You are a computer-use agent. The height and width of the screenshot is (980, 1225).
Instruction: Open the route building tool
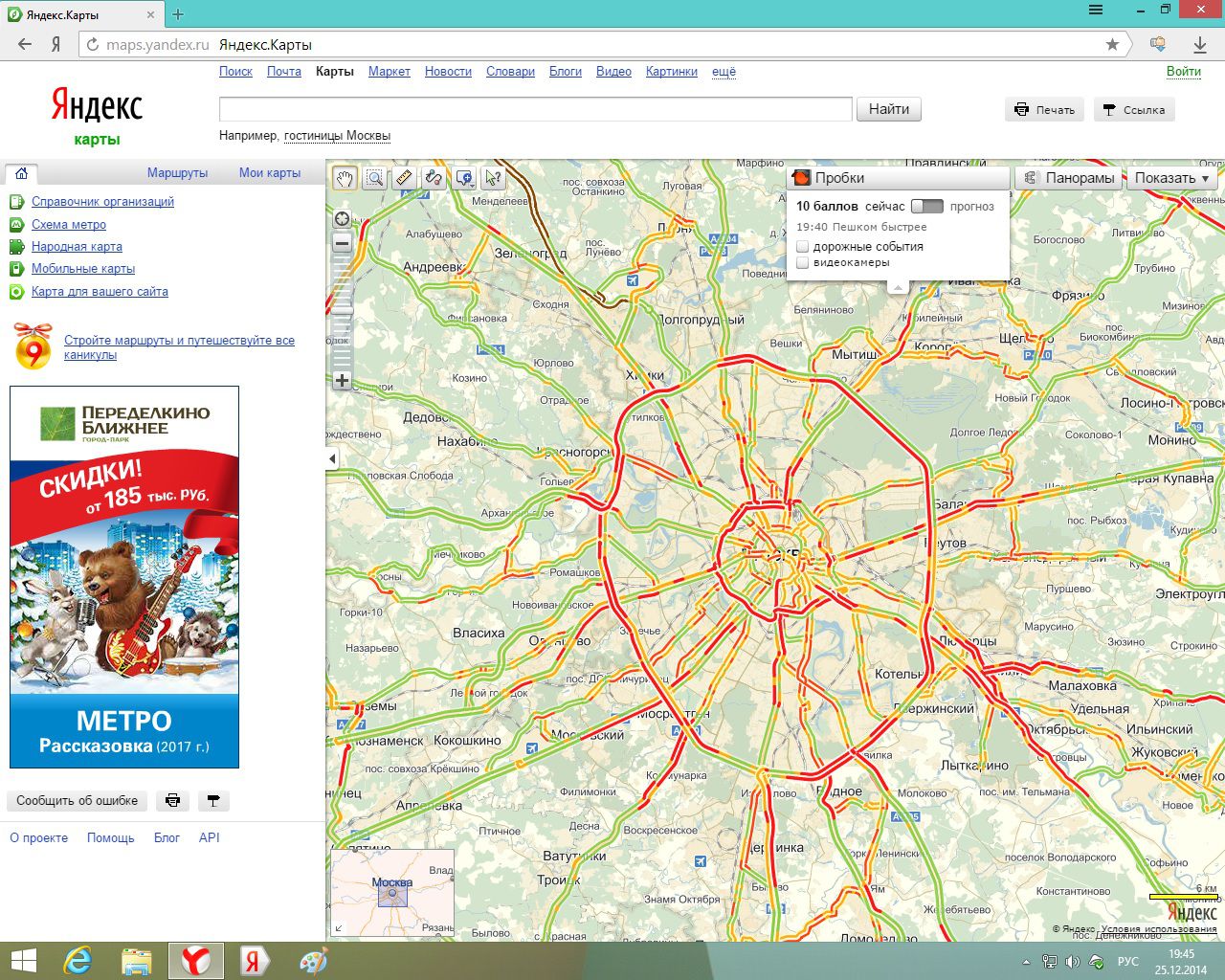(434, 177)
